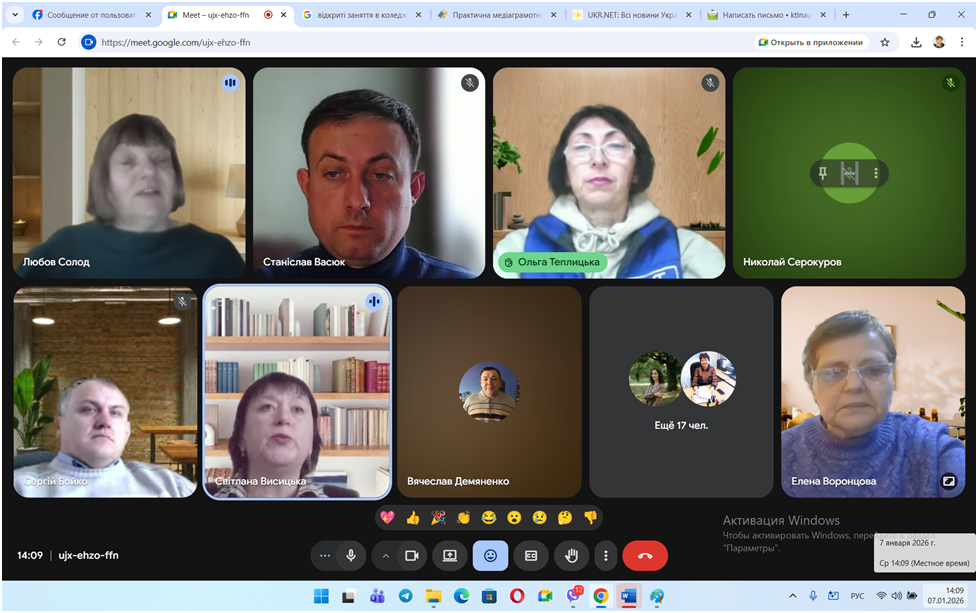Click the present screen icon

[450, 555]
